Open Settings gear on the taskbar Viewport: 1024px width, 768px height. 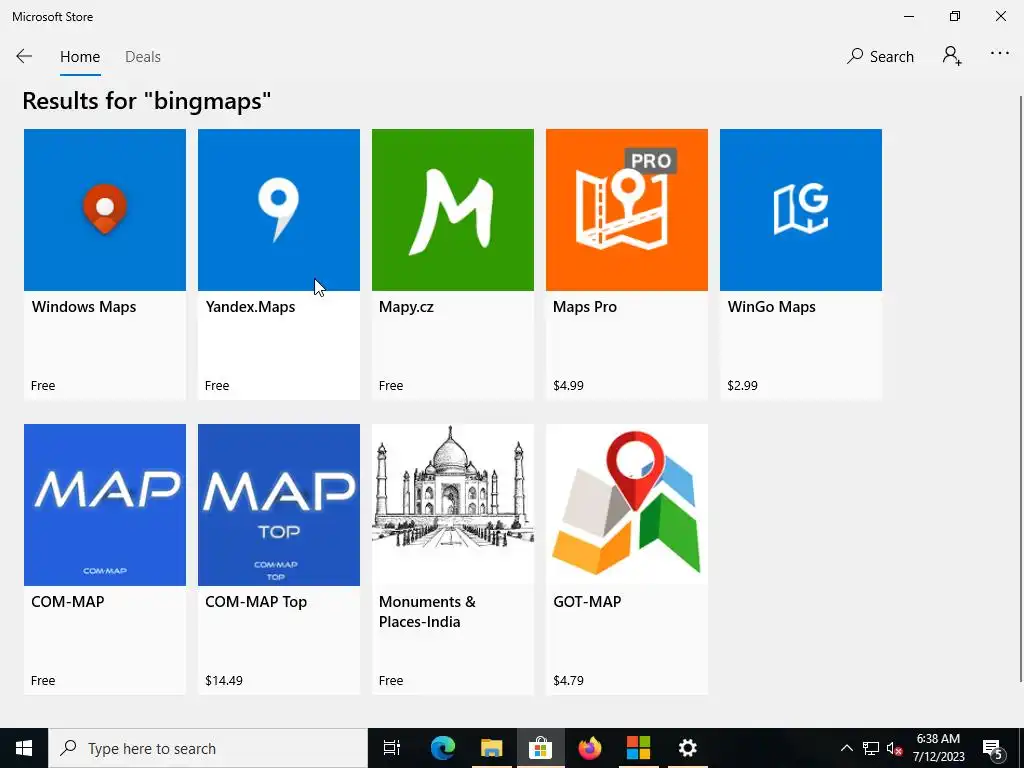pyautogui.click(x=687, y=748)
